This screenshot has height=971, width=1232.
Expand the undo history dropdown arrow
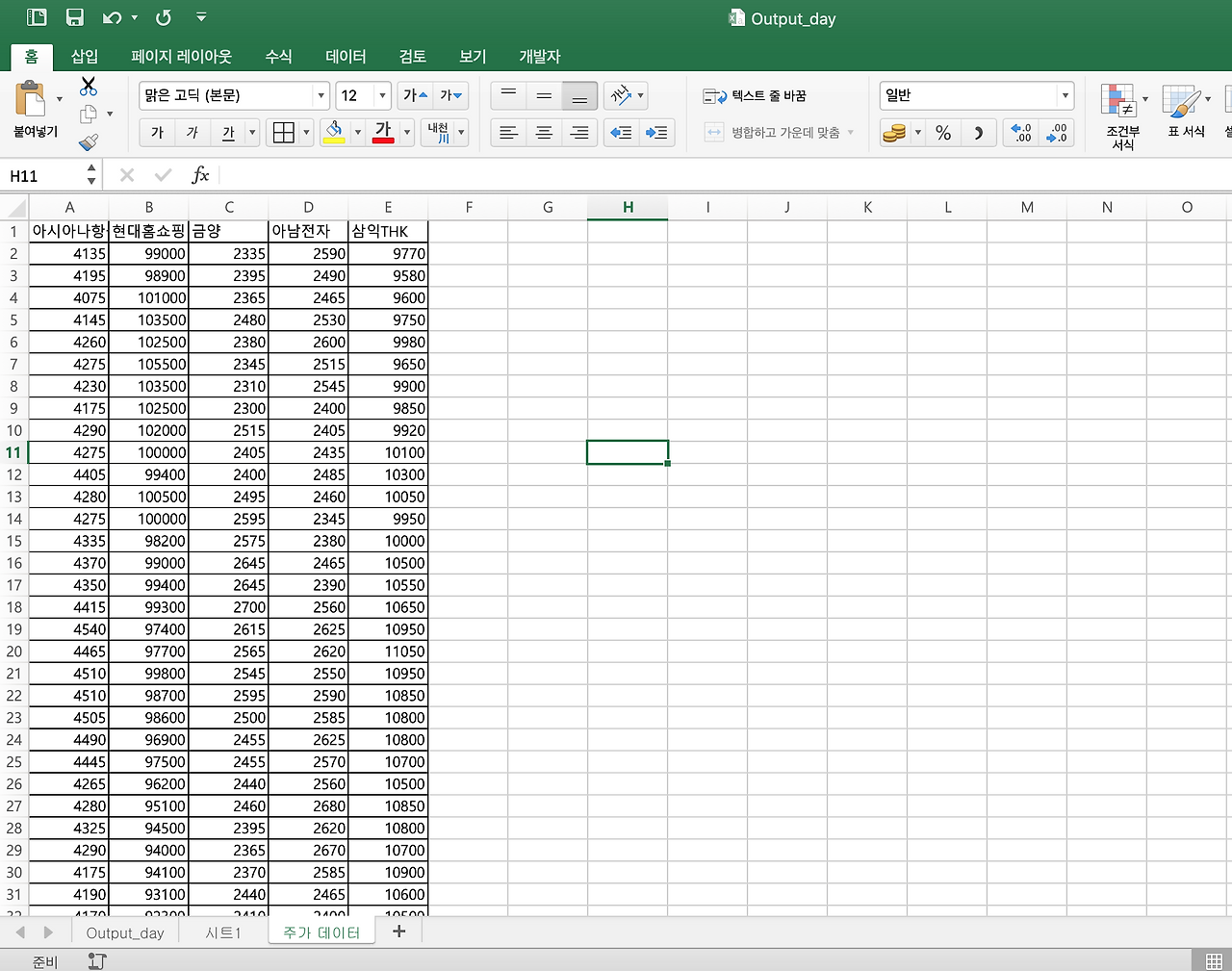(x=135, y=17)
